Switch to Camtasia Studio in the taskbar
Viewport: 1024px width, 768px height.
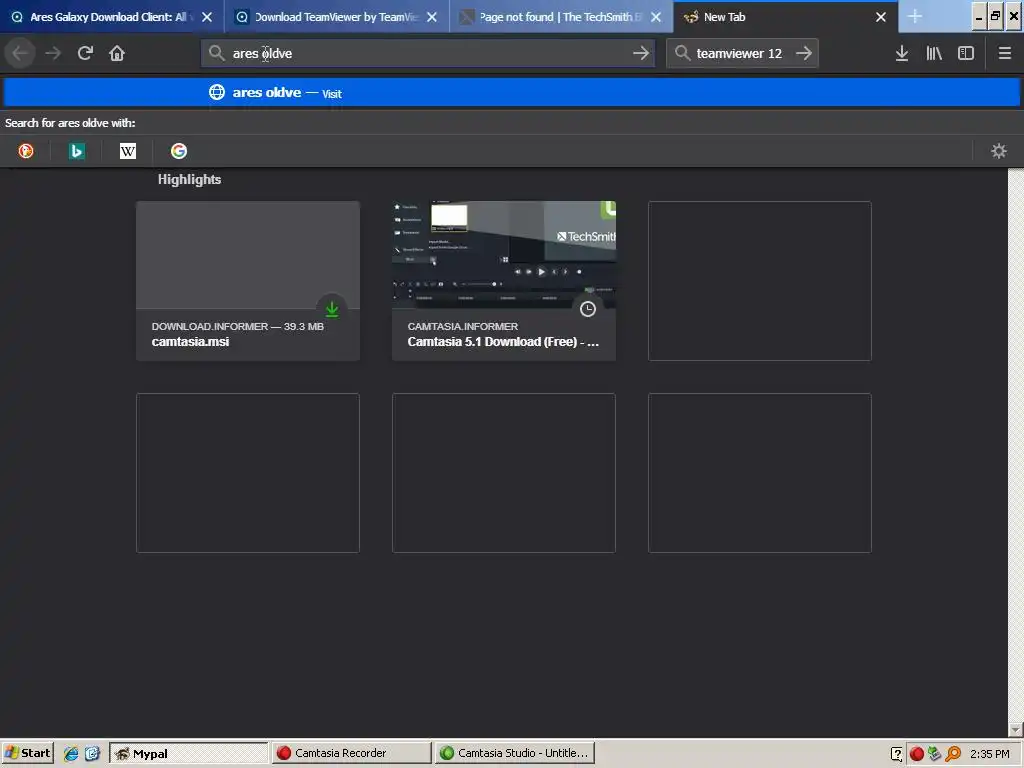tap(514, 753)
